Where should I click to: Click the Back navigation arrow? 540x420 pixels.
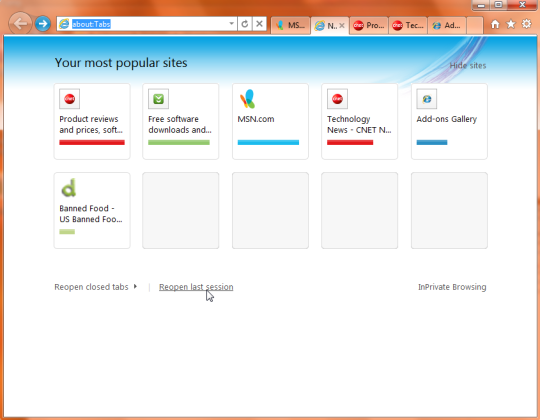tap(20, 24)
